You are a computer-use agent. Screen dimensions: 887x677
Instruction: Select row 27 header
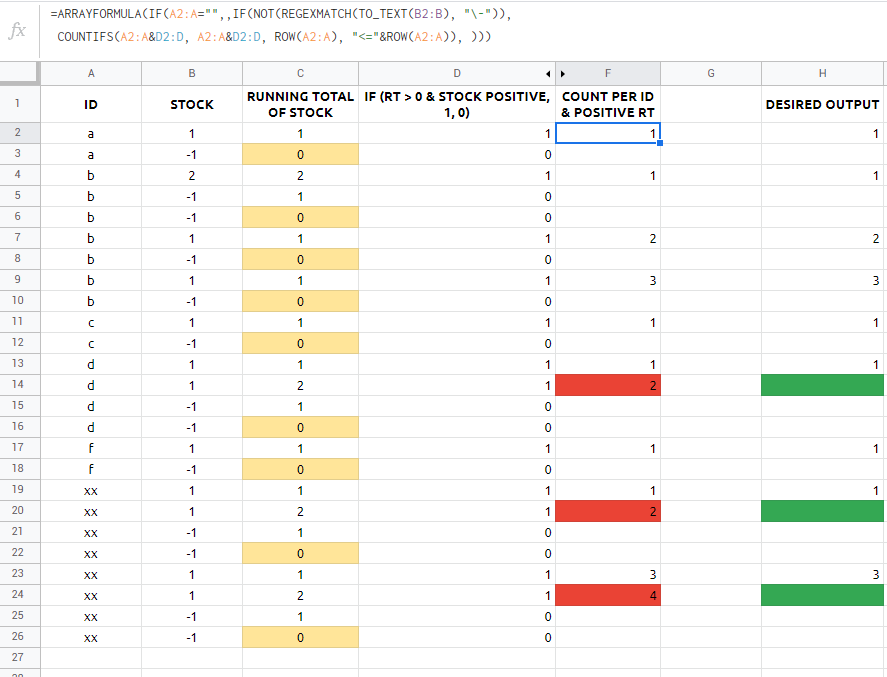[x=18, y=657]
